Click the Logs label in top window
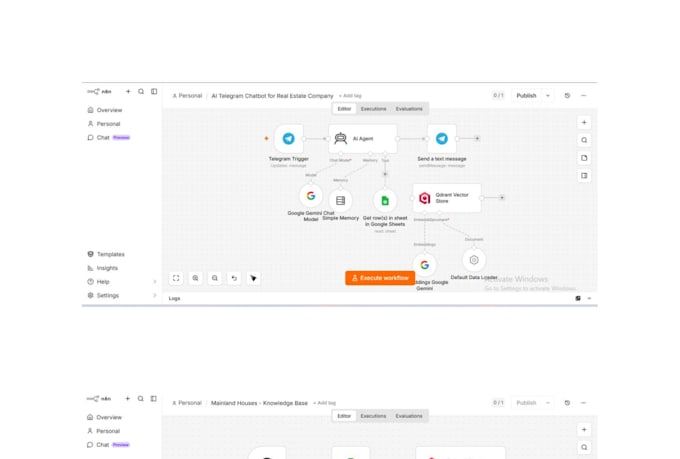Viewport: 680px width, 459px height. click(x=174, y=298)
